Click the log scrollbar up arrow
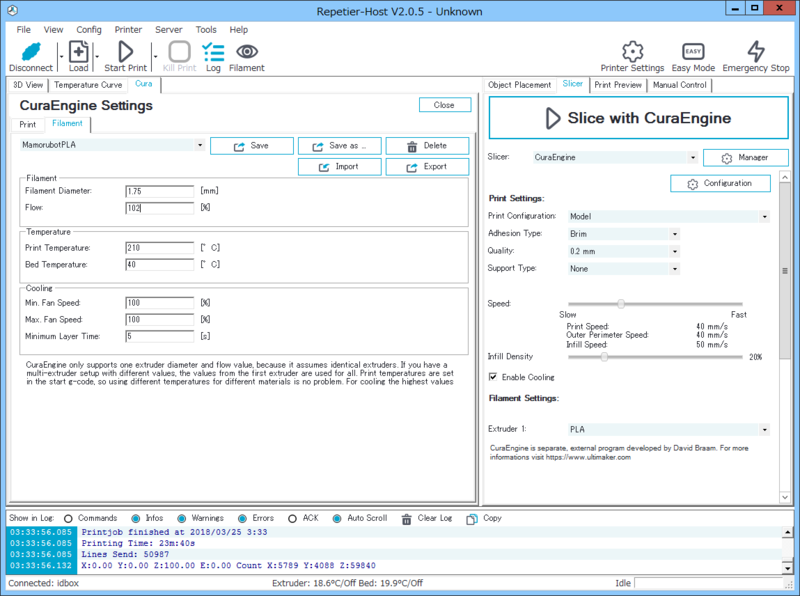Image resolution: width=800 pixels, height=596 pixels. point(788,532)
